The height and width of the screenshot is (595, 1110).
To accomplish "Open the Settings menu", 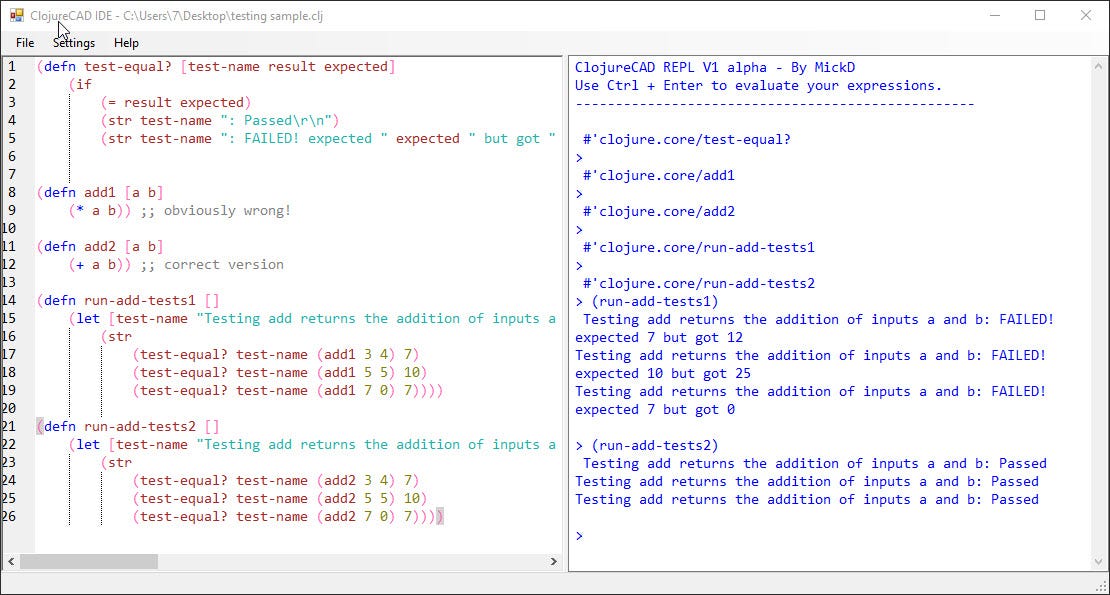I will tap(73, 43).
